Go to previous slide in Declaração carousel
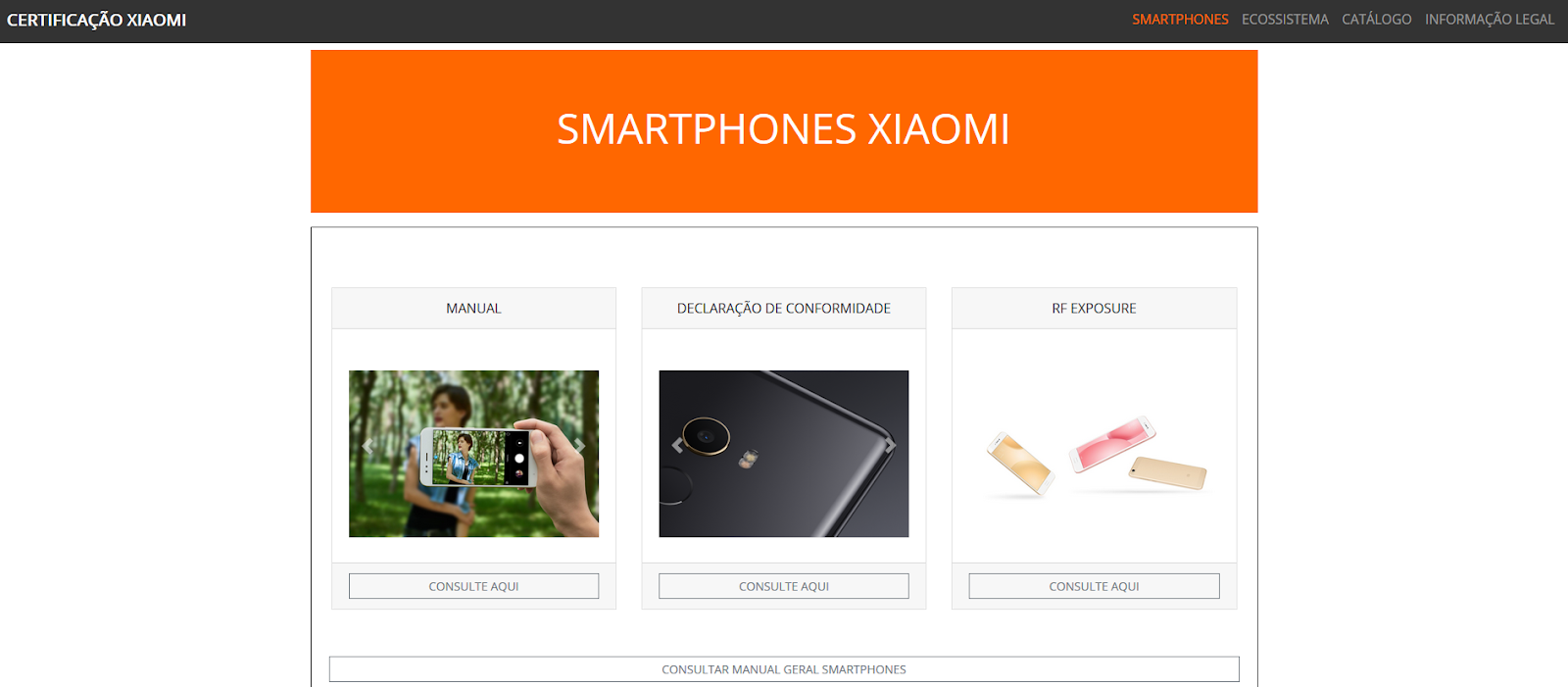This screenshot has height=687, width=1568. click(678, 446)
